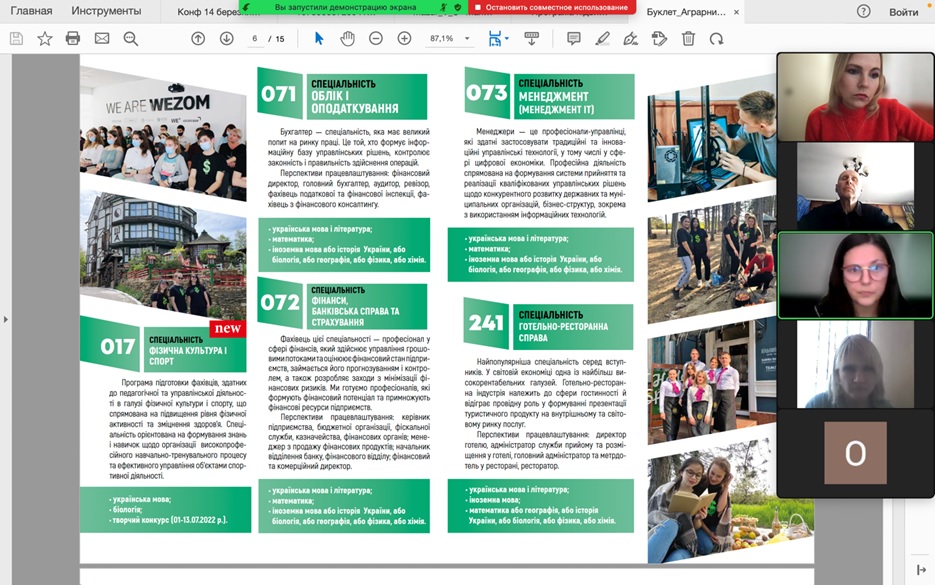
Task: Click the 072 Фінанси, банківська справа heading
Action: pyautogui.click(x=342, y=303)
